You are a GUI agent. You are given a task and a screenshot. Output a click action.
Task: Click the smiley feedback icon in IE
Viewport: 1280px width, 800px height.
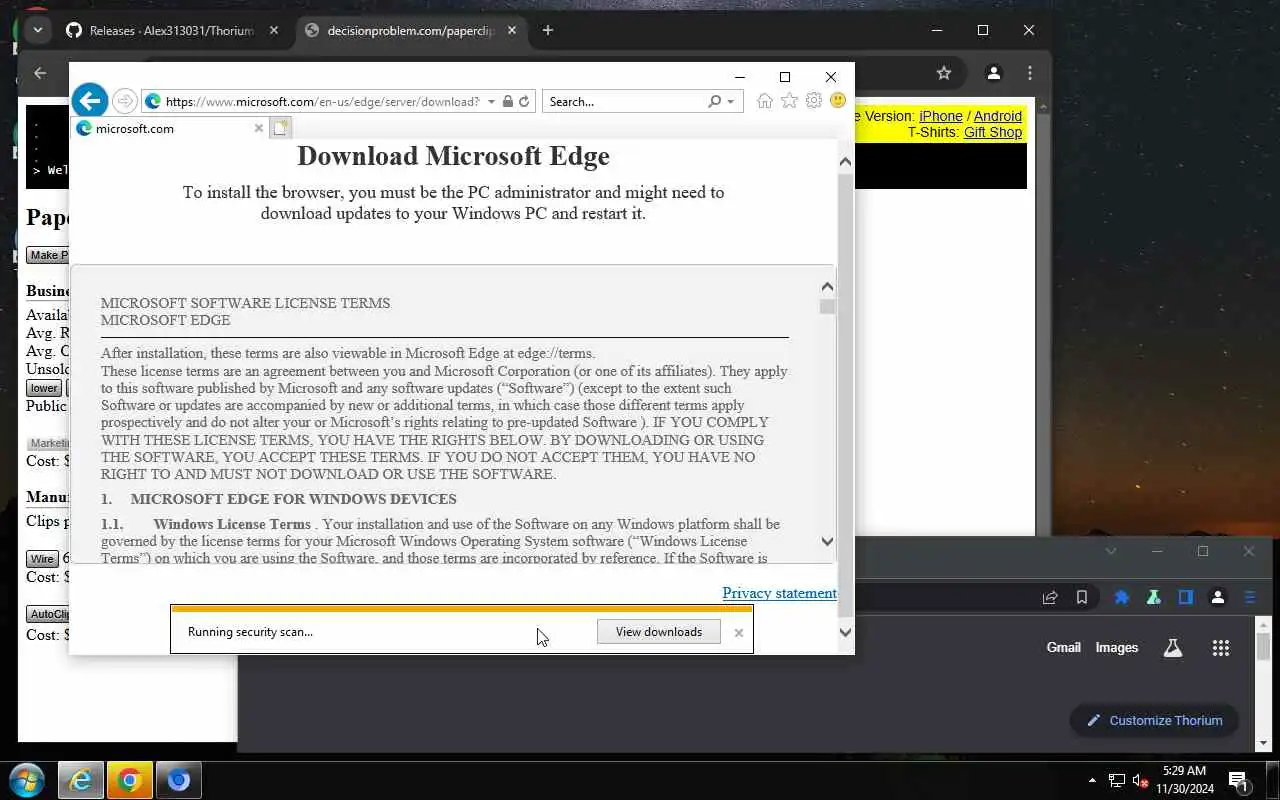click(838, 101)
